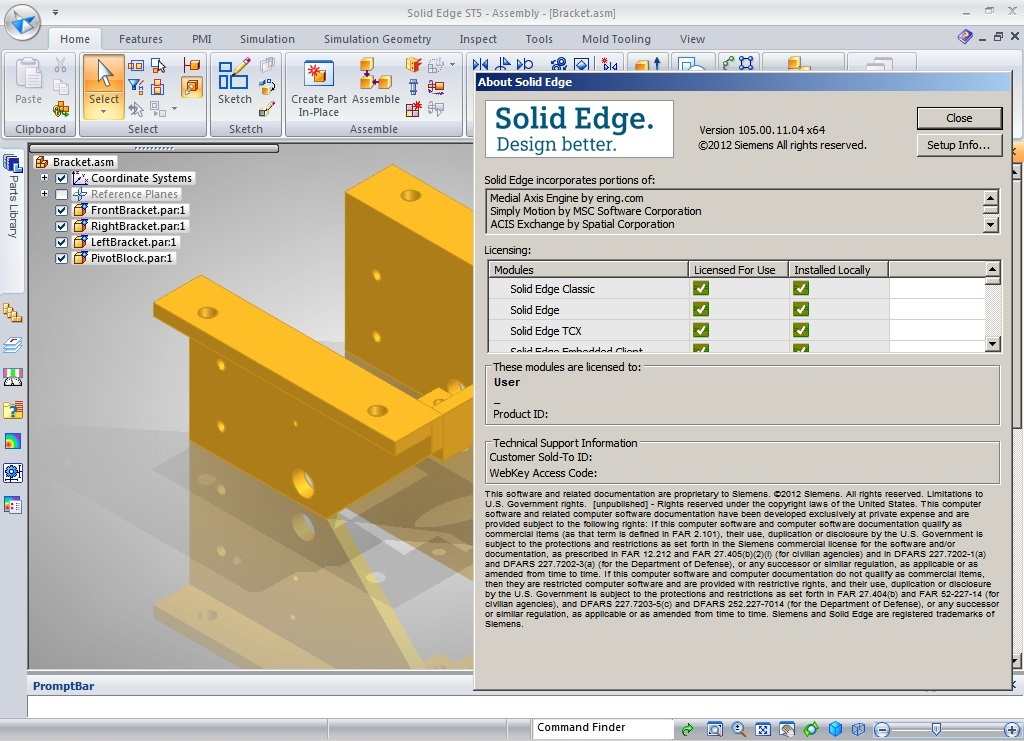The image size is (1024, 741).
Task: Click the Installed Locally column header
Action: (x=839, y=270)
